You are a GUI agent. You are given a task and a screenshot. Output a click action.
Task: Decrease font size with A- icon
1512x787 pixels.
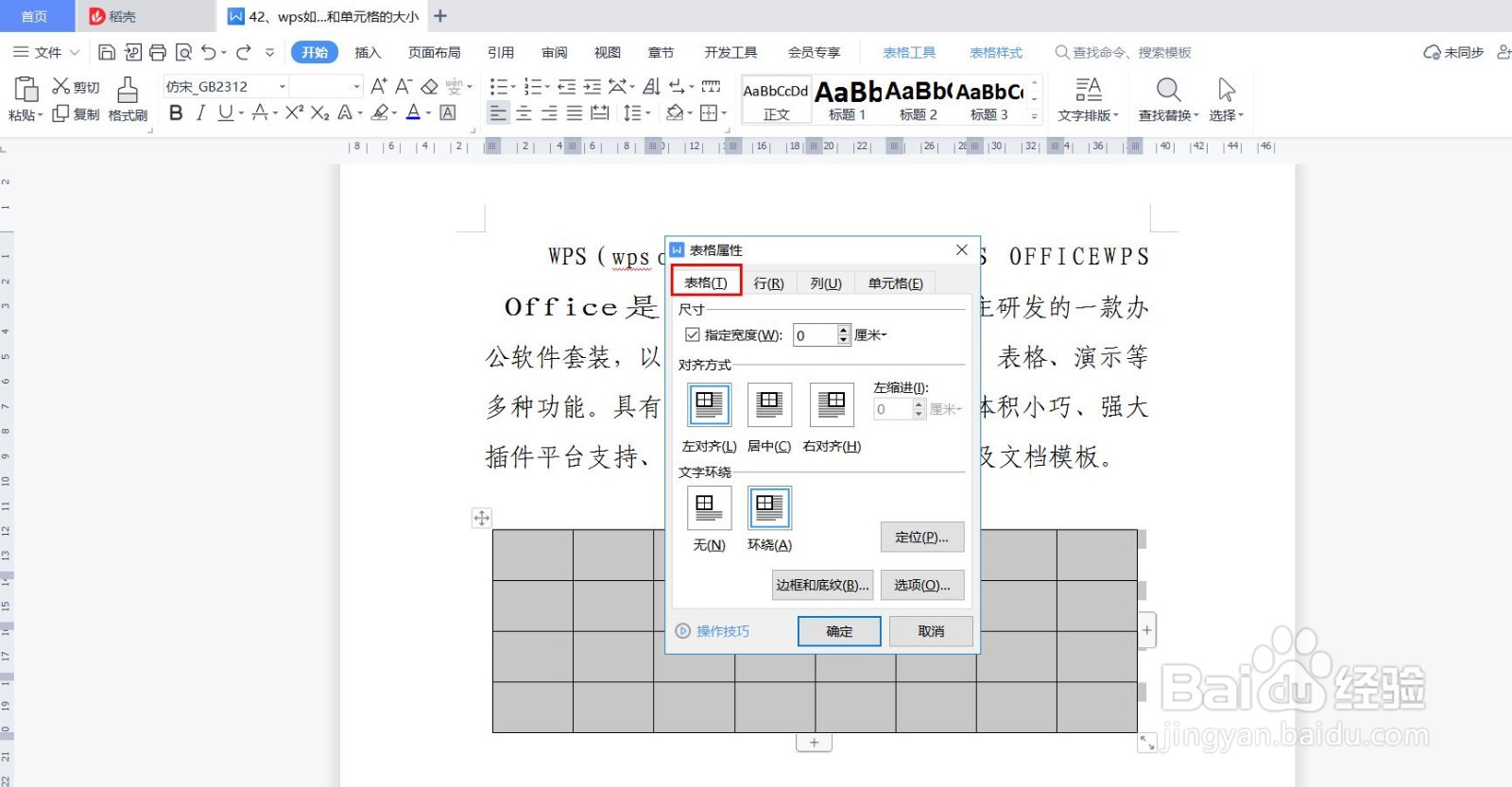pyautogui.click(x=404, y=86)
